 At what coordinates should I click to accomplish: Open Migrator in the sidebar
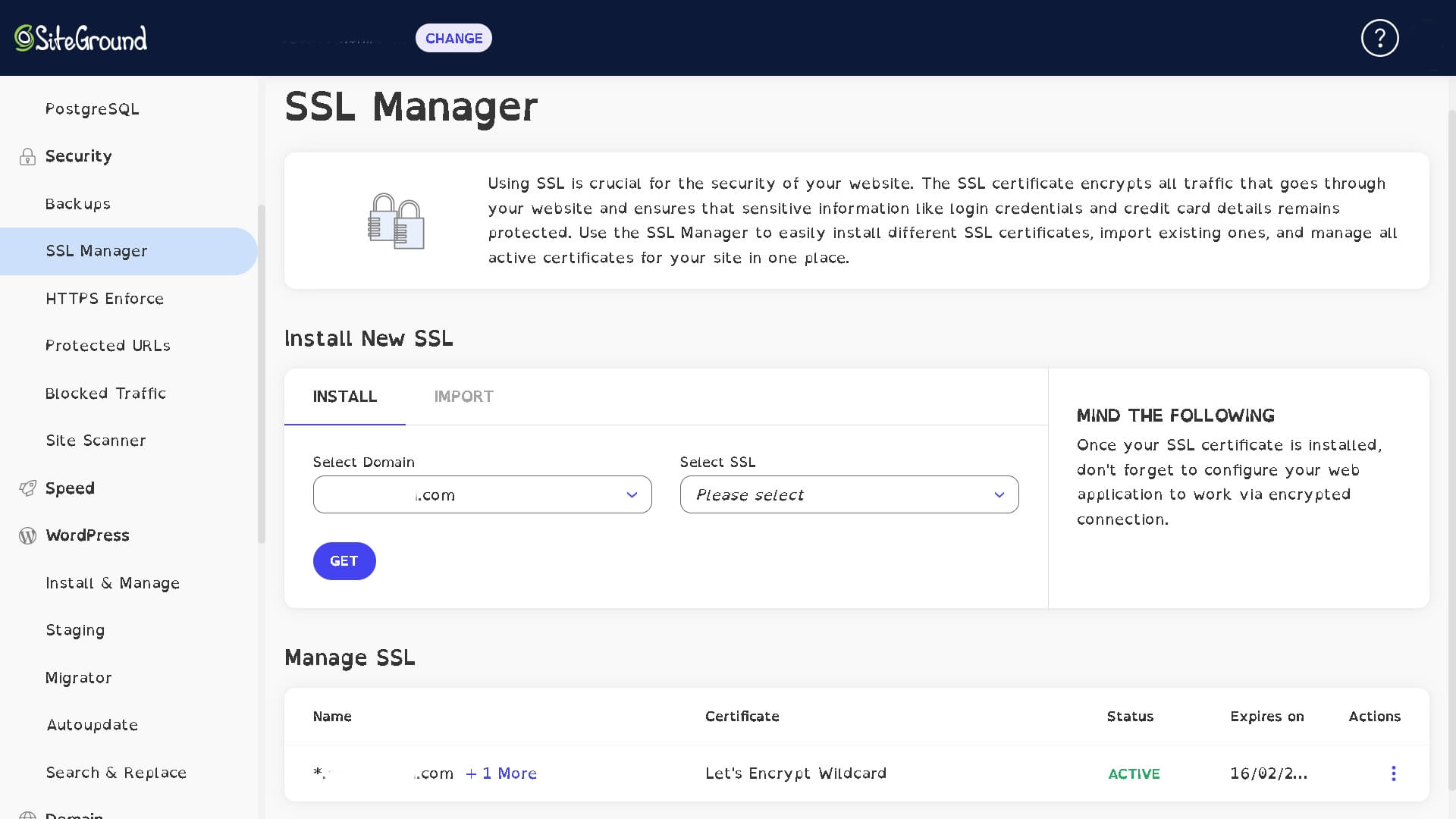point(79,678)
